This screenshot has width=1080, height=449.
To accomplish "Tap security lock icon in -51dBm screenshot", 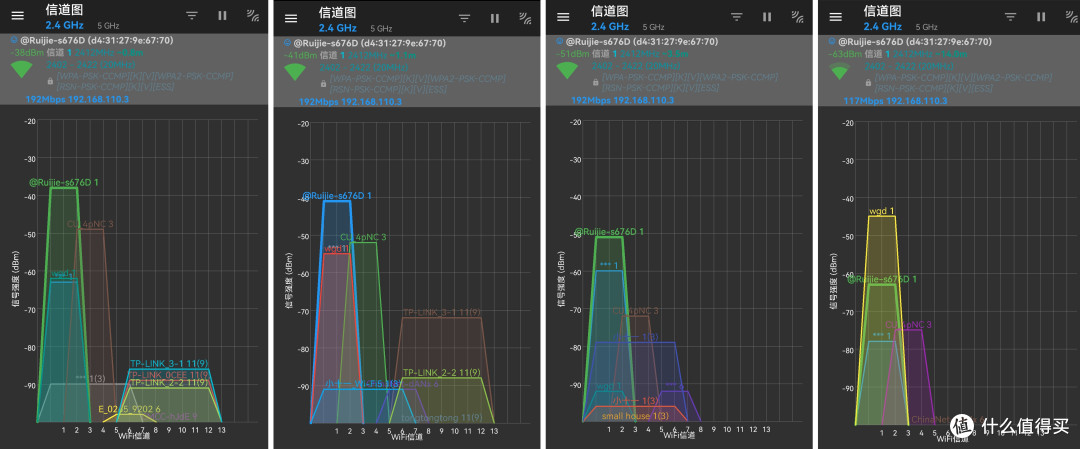I will 594,82.
